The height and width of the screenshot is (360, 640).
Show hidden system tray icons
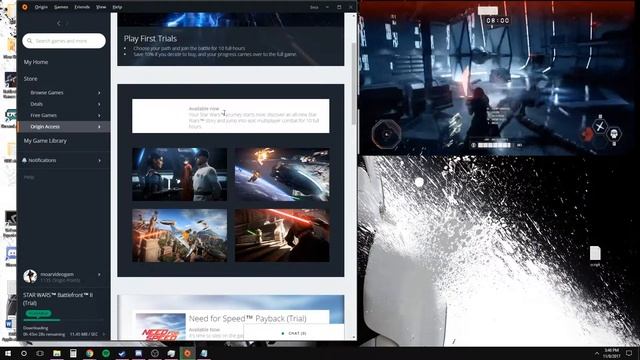[x=597, y=353]
